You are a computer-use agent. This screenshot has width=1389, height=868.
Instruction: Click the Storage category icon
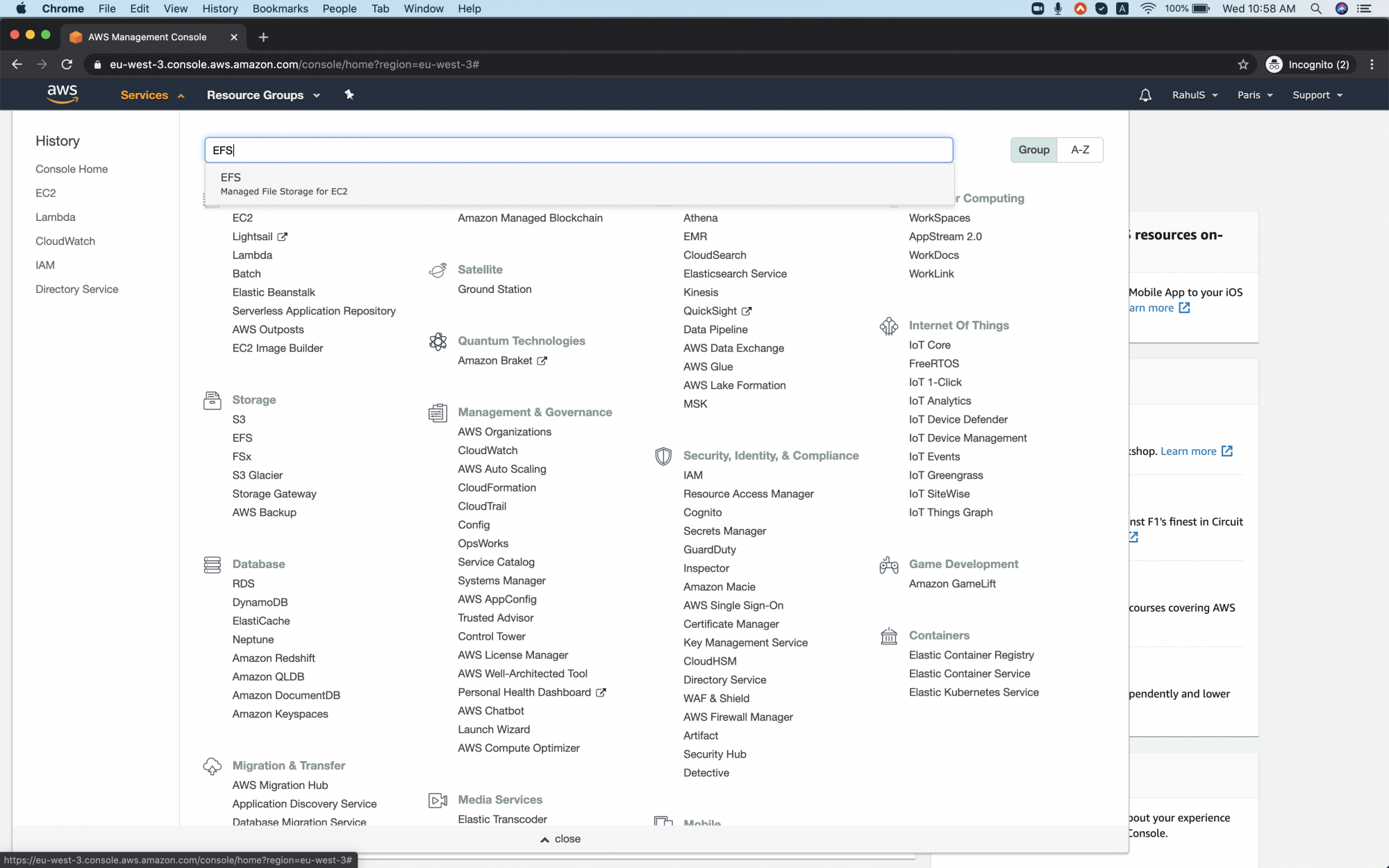pyautogui.click(x=212, y=400)
